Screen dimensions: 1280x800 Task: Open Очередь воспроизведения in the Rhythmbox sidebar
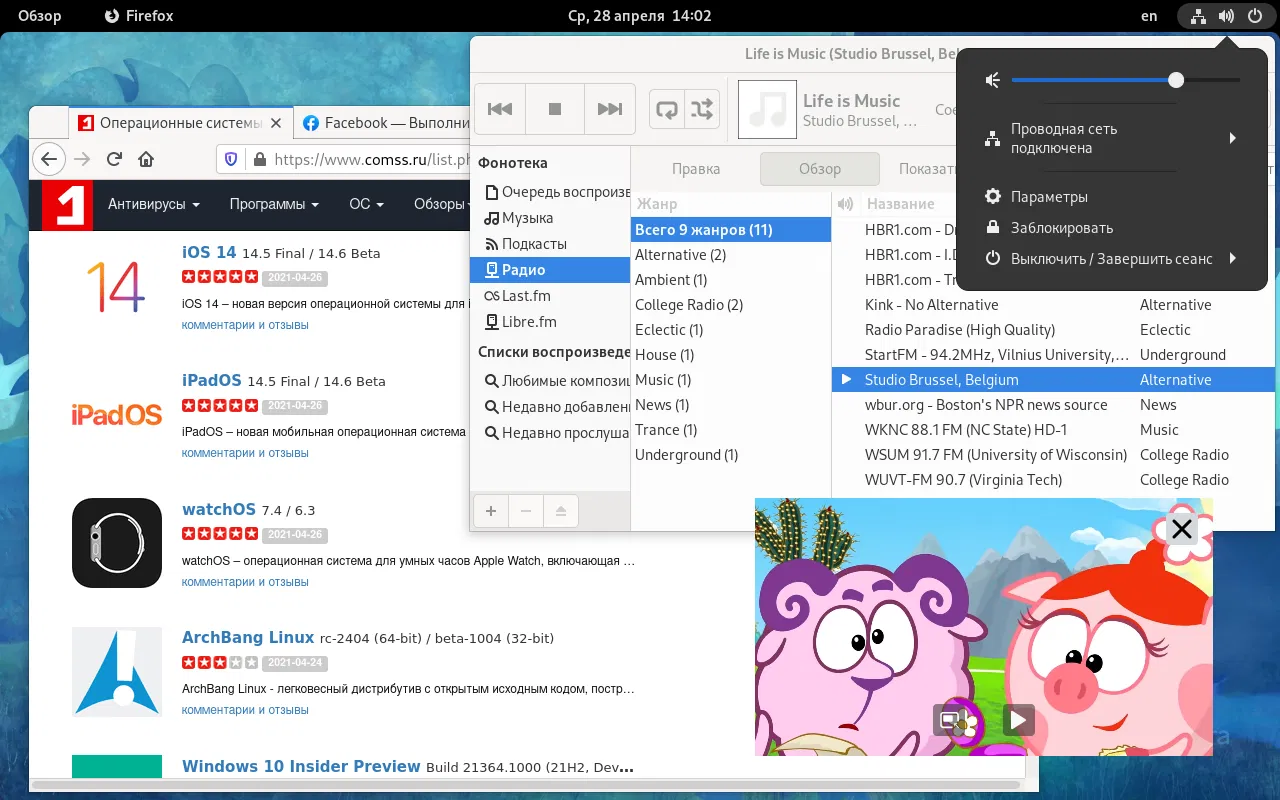(551, 192)
